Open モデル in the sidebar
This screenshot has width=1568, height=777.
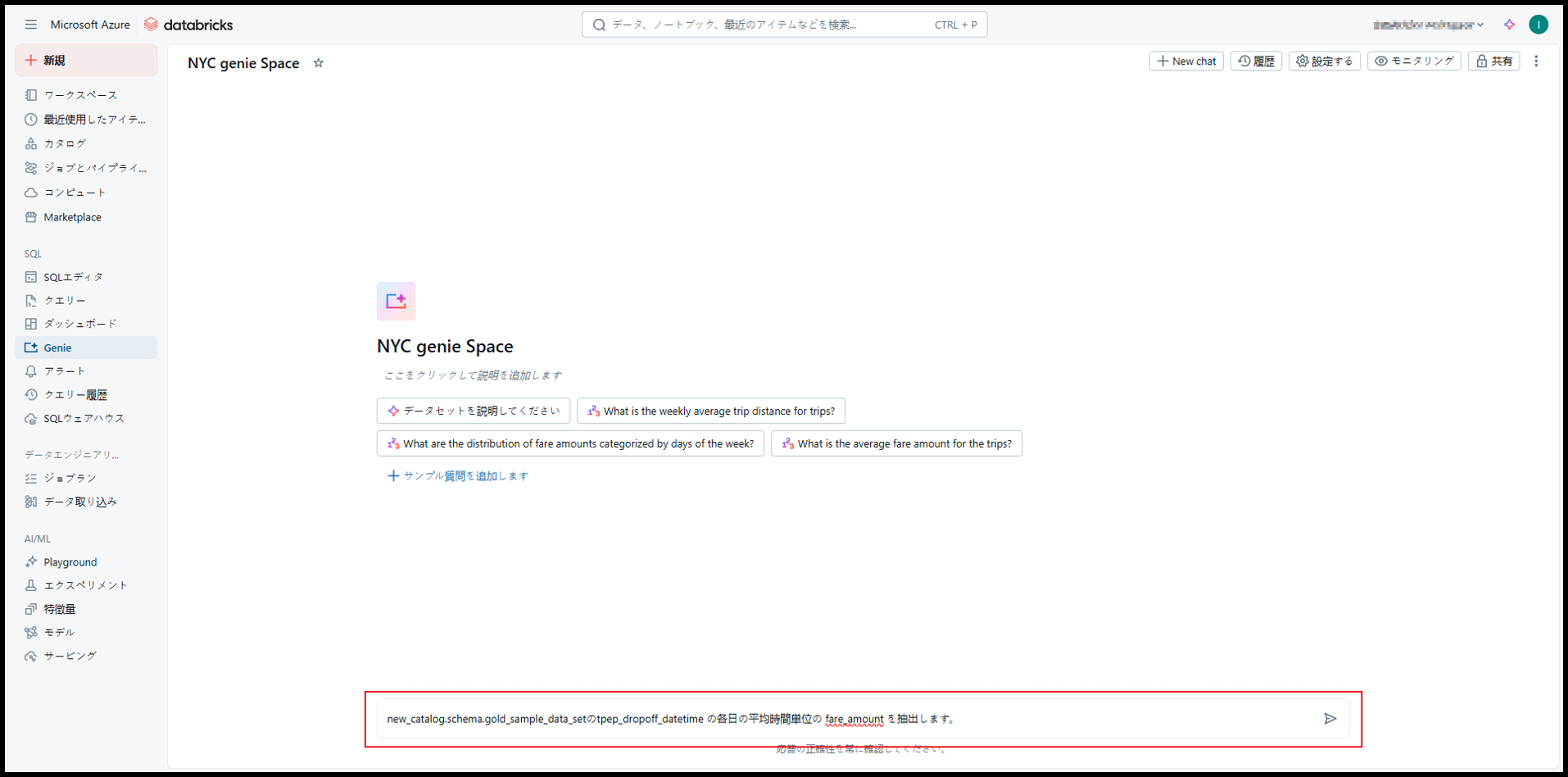pyautogui.click(x=86, y=633)
